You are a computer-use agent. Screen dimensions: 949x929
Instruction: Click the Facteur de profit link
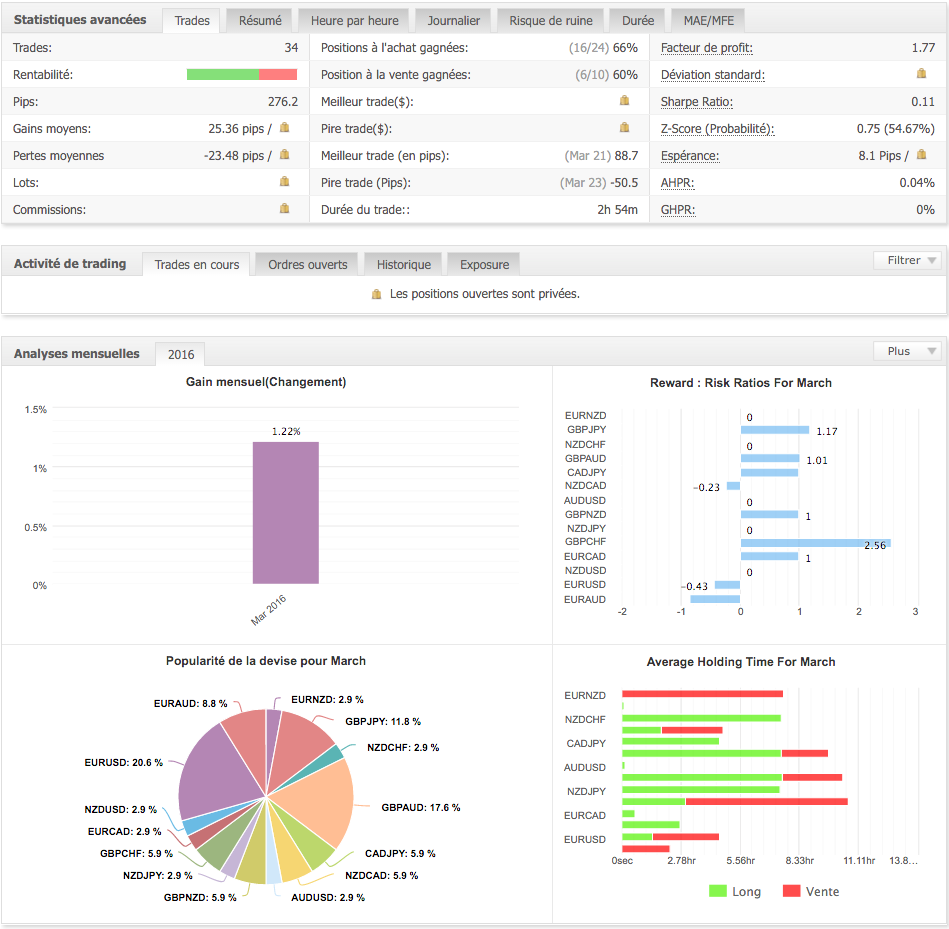point(706,47)
